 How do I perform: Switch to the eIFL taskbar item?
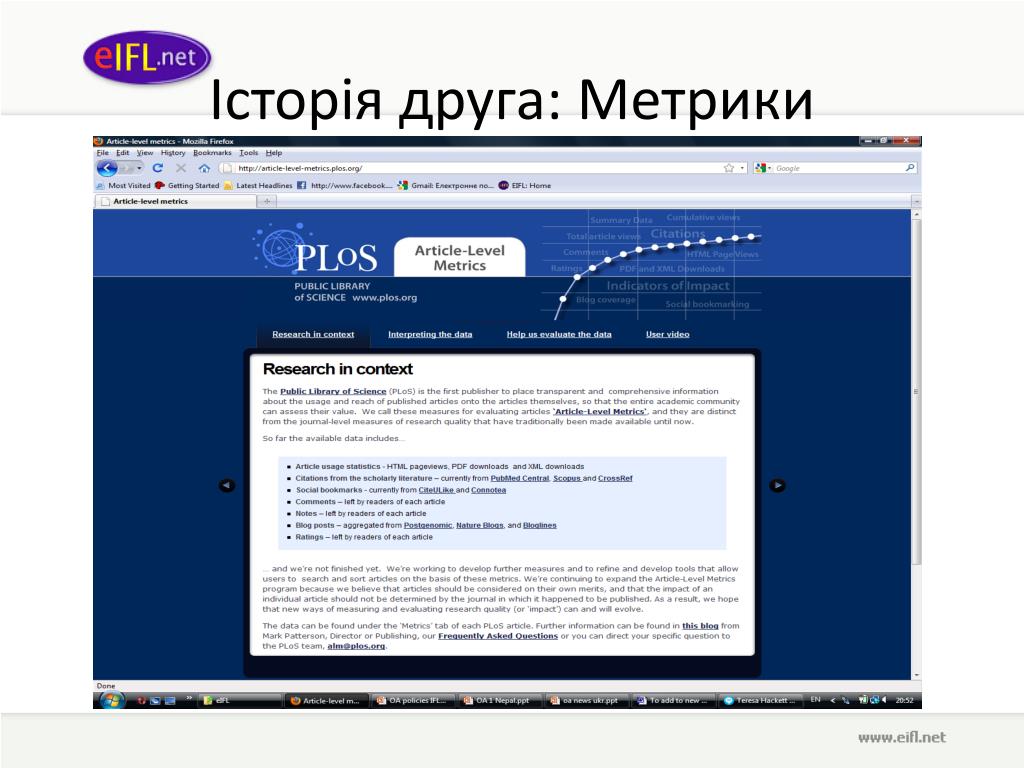pos(240,700)
